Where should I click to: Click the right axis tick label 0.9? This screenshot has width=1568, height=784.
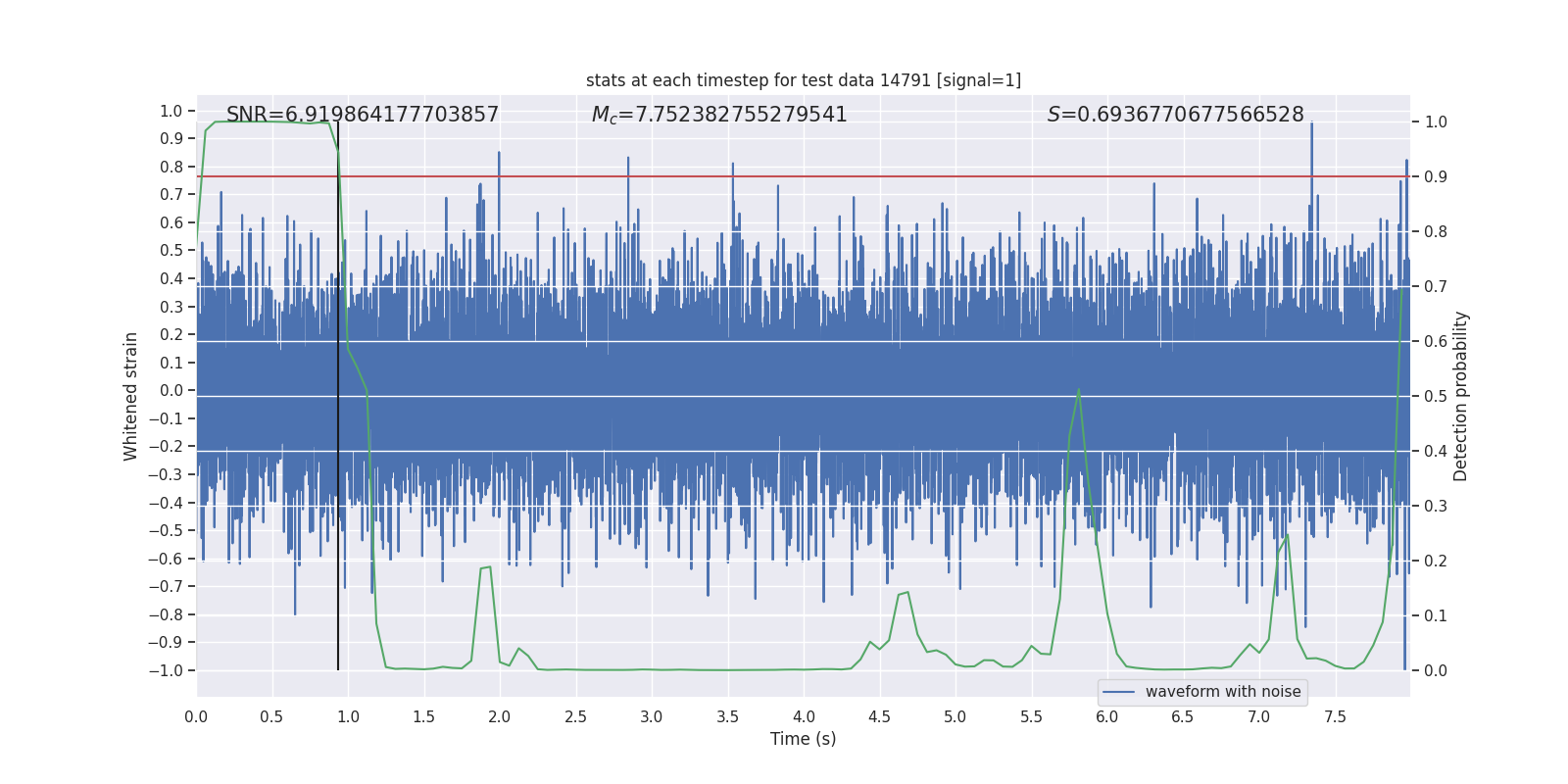pyautogui.click(x=1436, y=177)
